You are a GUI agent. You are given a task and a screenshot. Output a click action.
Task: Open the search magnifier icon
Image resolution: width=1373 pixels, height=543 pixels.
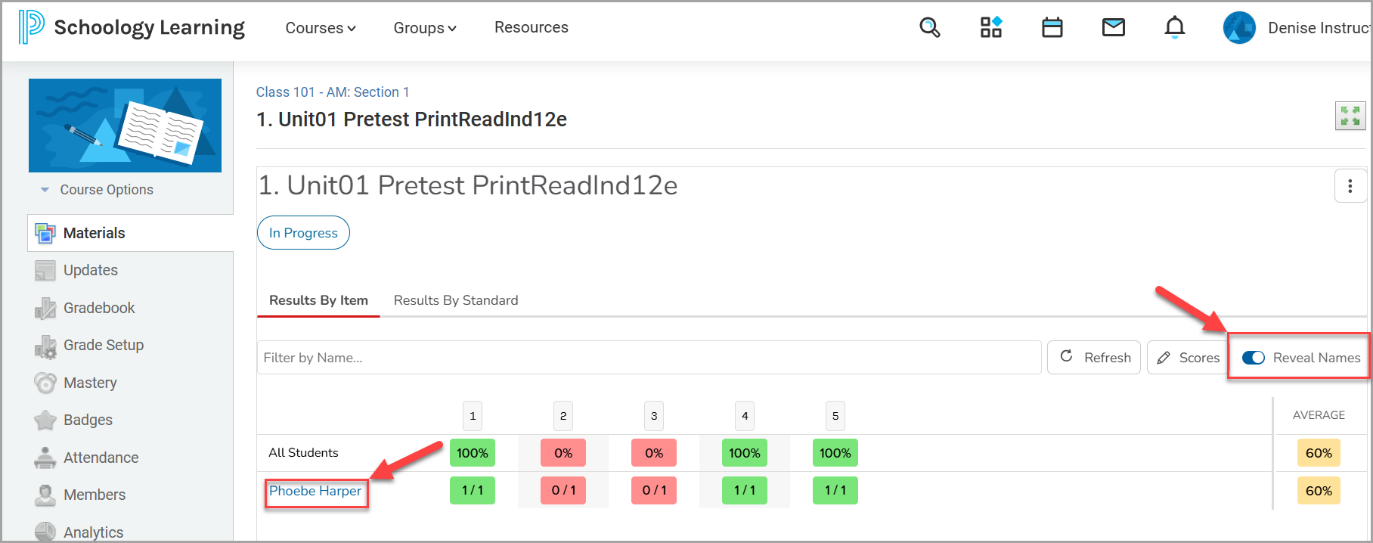coord(930,28)
